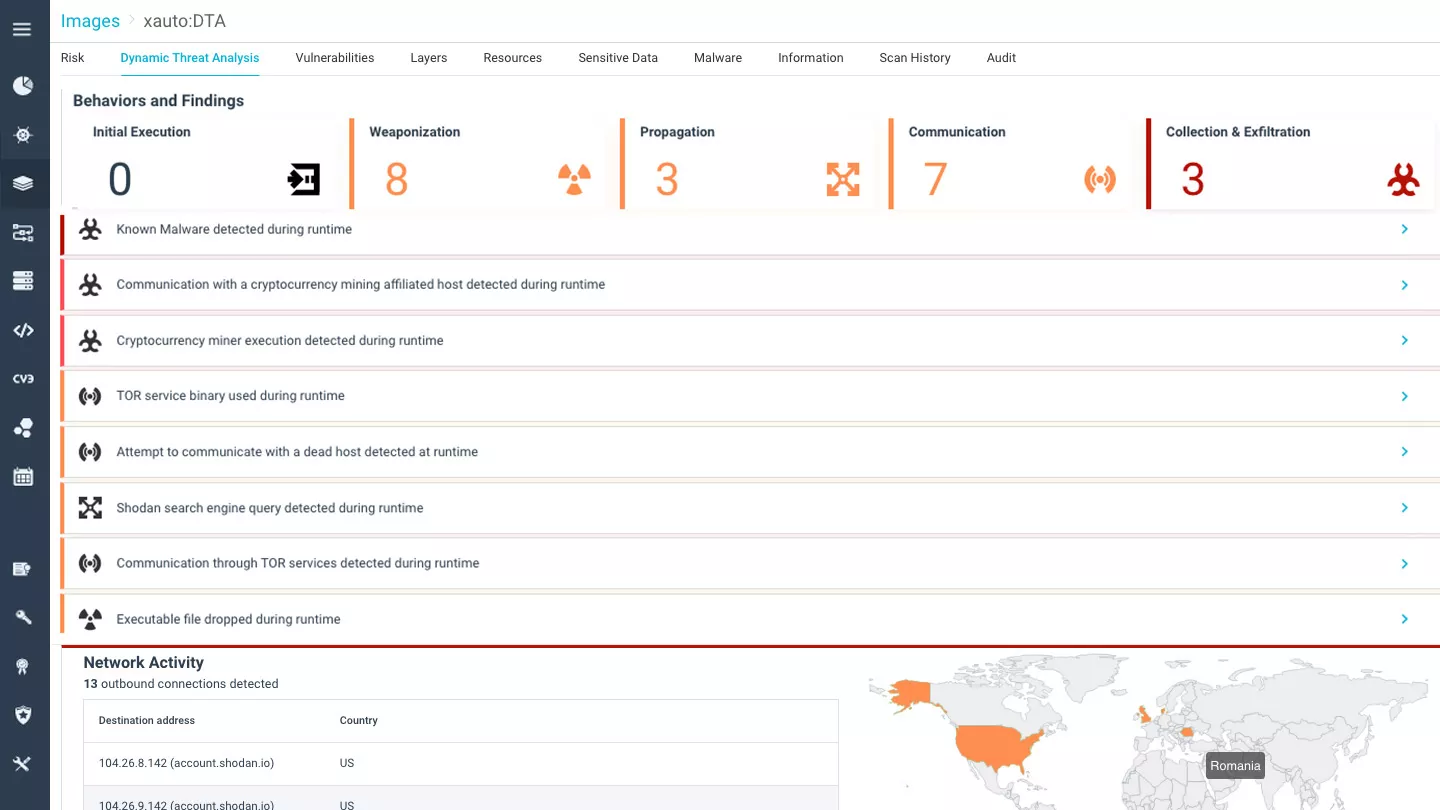Click 'Attempt to communicate with a dead host' text
The image size is (1440, 810).
(297, 452)
